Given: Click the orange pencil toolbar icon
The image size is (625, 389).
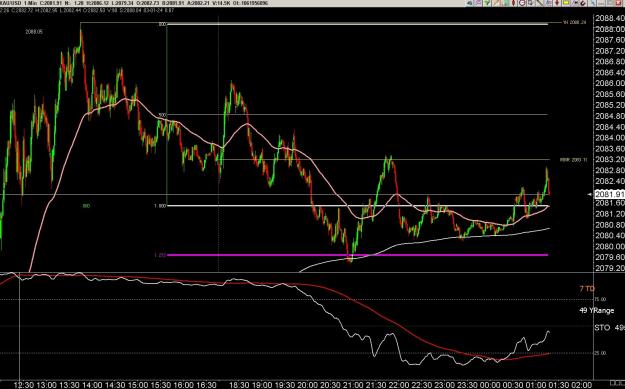Looking at the screenshot, I should click(x=496, y=3).
